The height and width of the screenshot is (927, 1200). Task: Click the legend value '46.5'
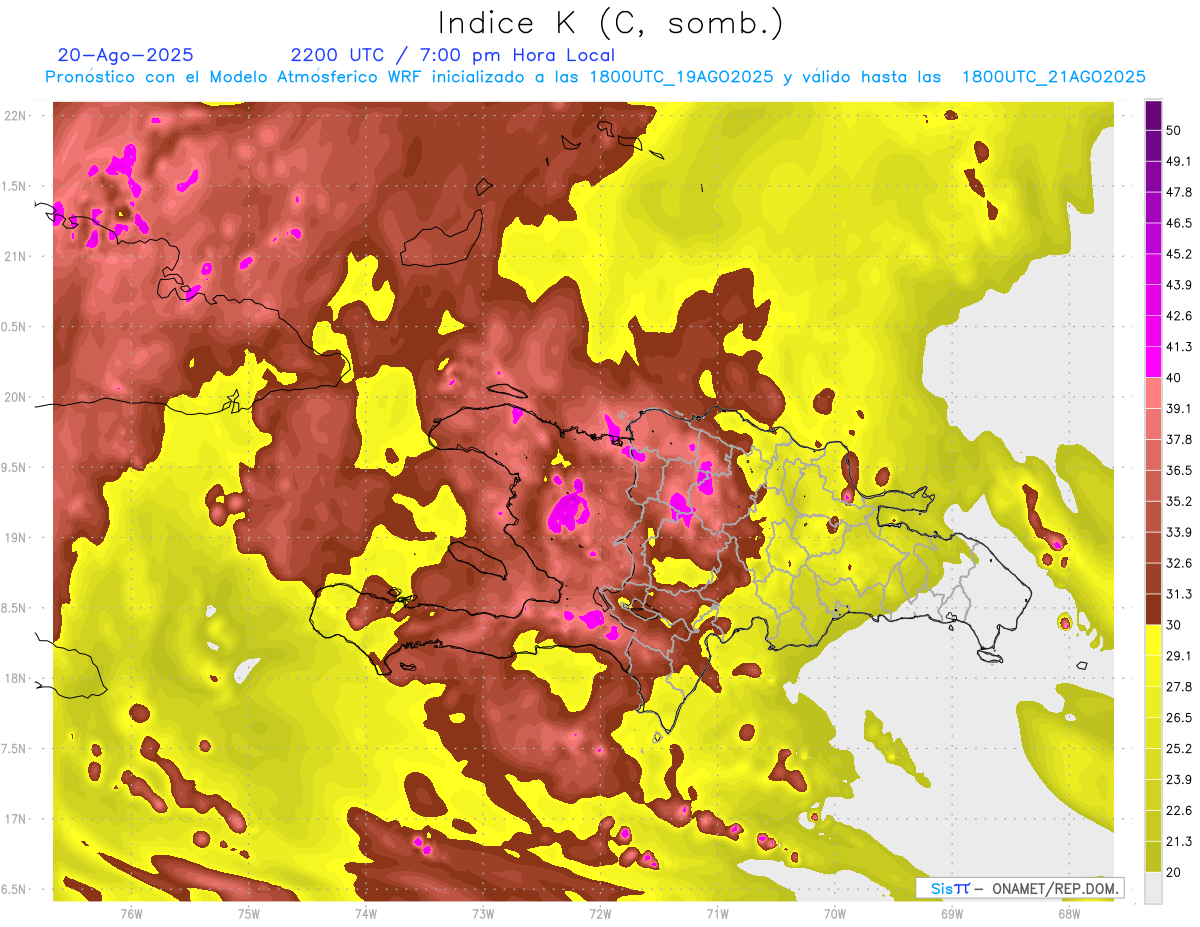[1179, 223]
